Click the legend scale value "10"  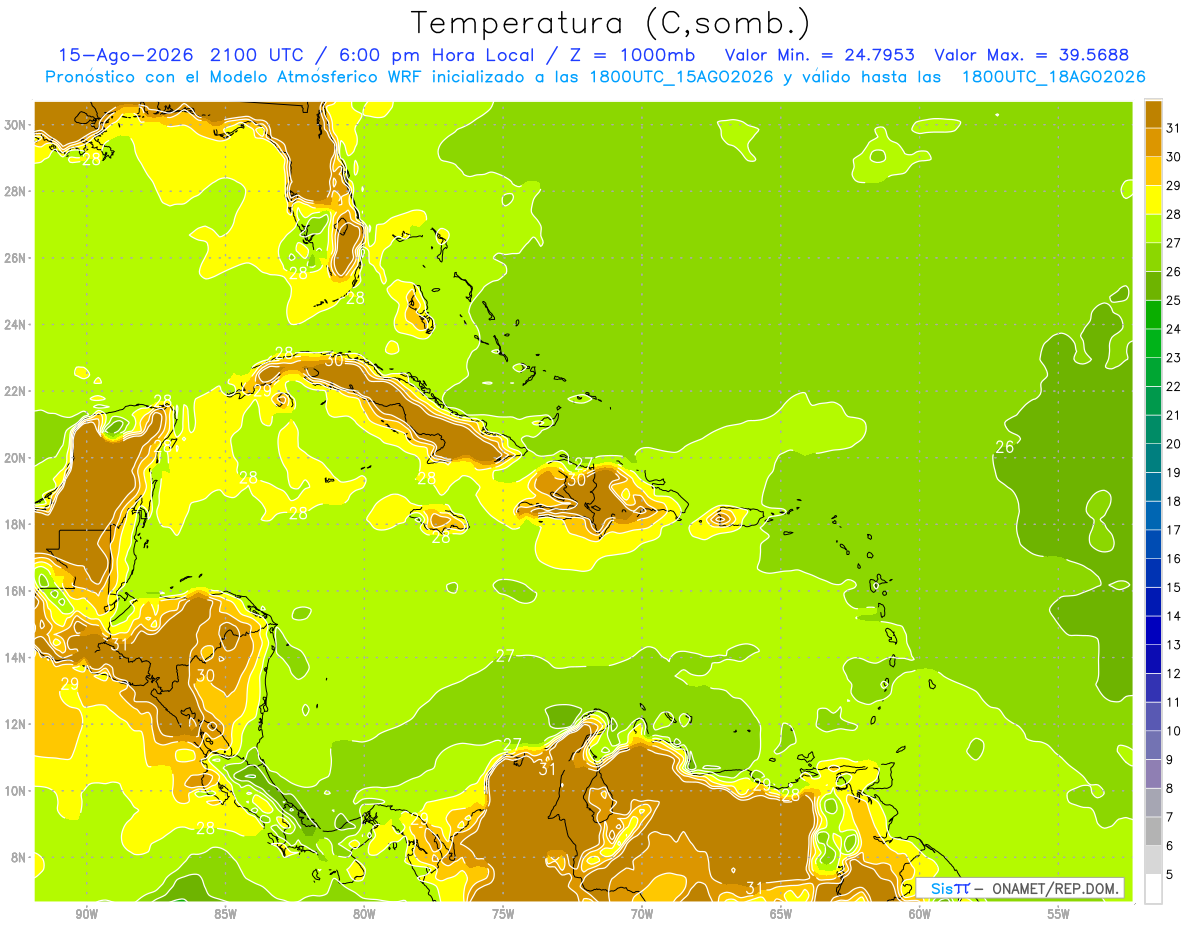(x=1174, y=731)
